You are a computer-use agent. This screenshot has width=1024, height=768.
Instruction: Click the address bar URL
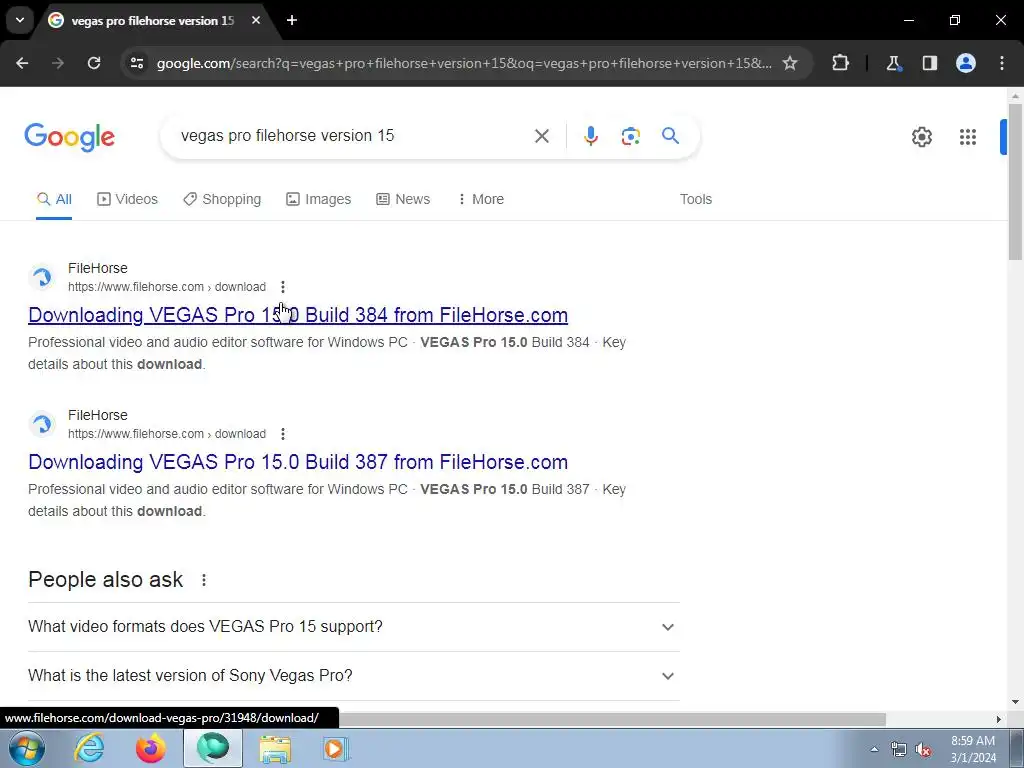click(464, 63)
